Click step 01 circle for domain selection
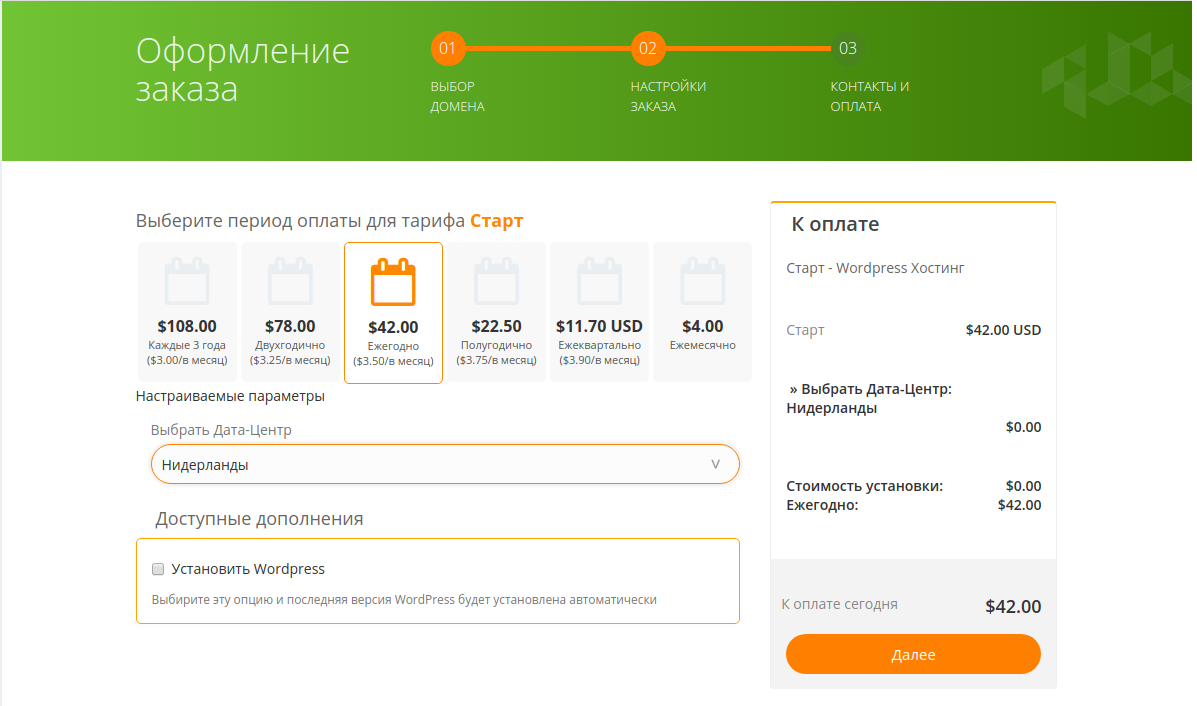Viewport: 1197px width, 706px height. pyautogui.click(x=448, y=49)
